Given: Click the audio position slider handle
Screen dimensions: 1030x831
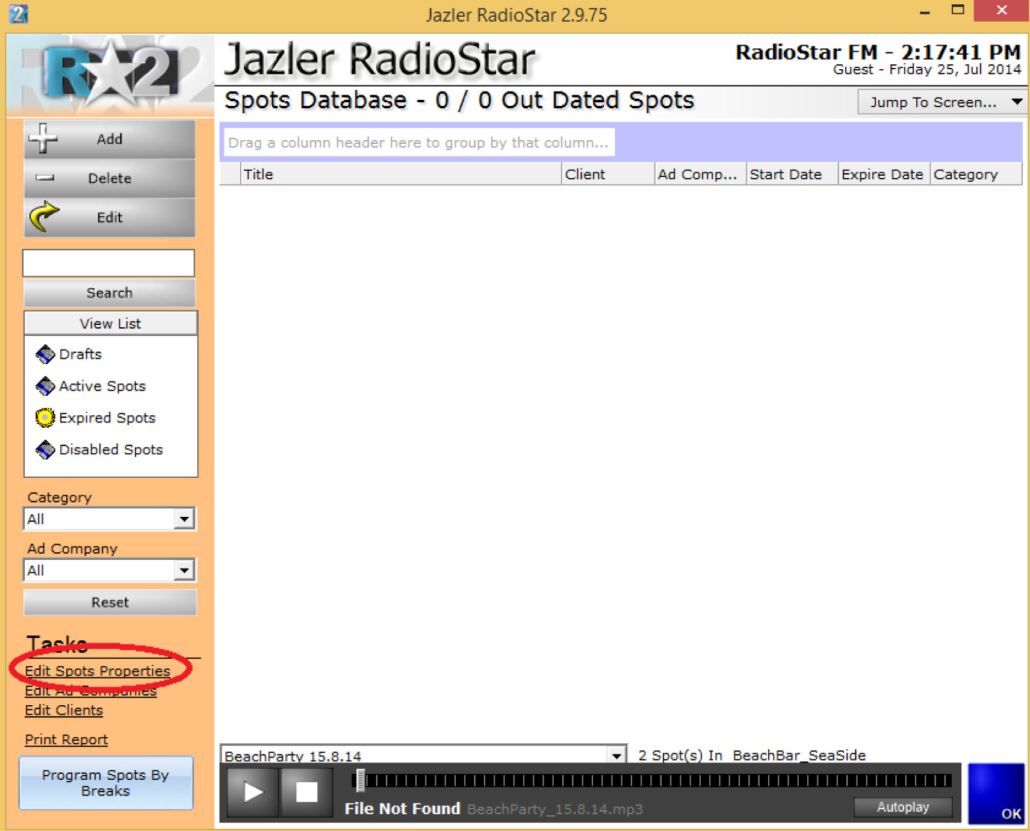Looking at the screenshot, I should coord(361,780).
